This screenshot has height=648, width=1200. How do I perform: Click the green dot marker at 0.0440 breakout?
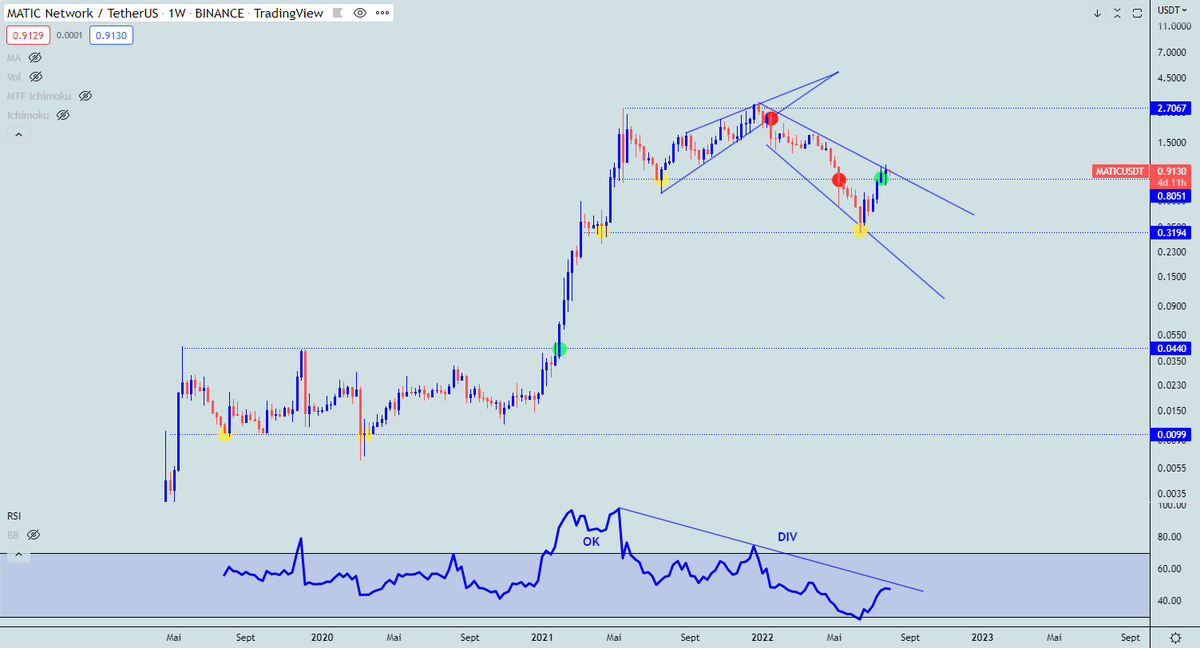[560, 349]
